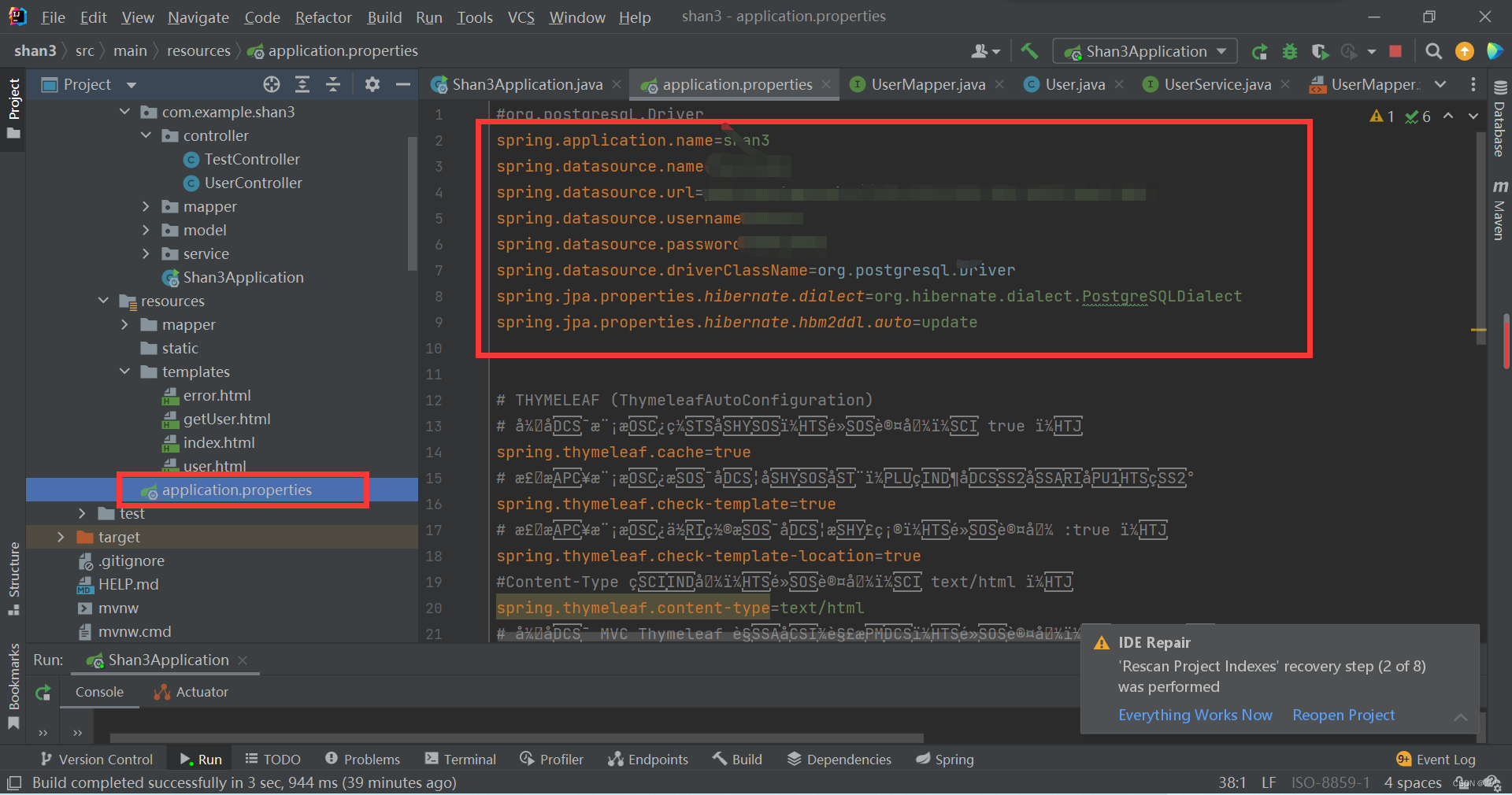This screenshot has height=795, width=1512.
Task: Collapse the com.example.shan3 package
Action: [x=124, y=112]
